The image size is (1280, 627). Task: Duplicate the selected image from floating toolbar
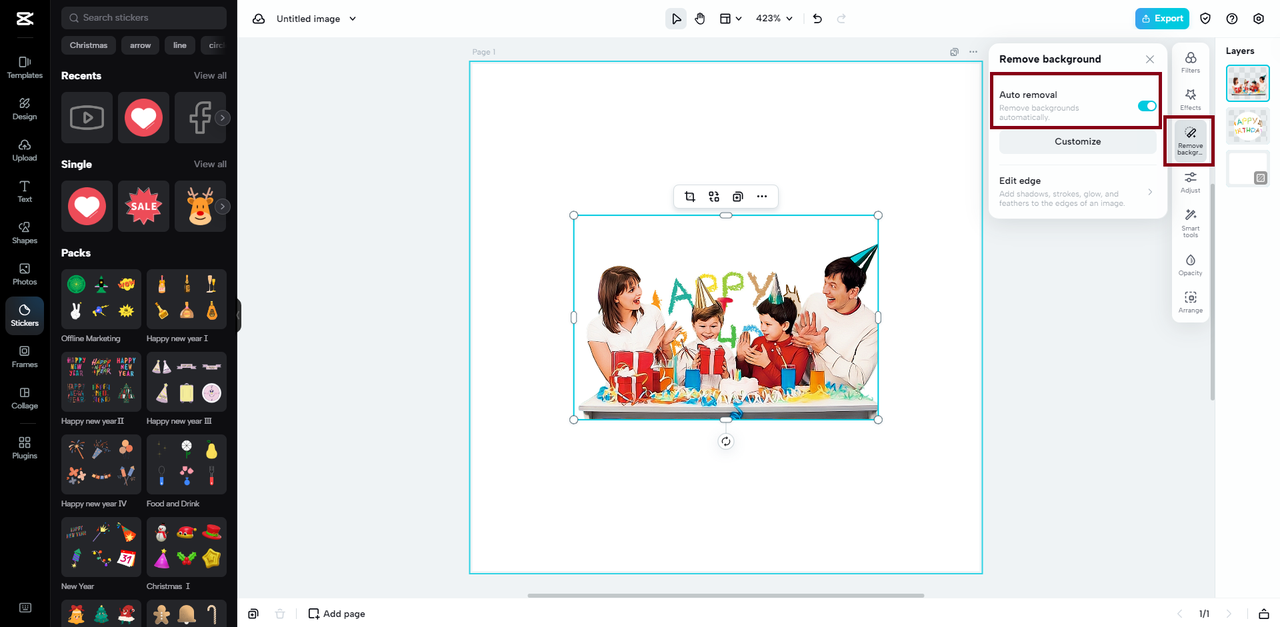point(738,197)
